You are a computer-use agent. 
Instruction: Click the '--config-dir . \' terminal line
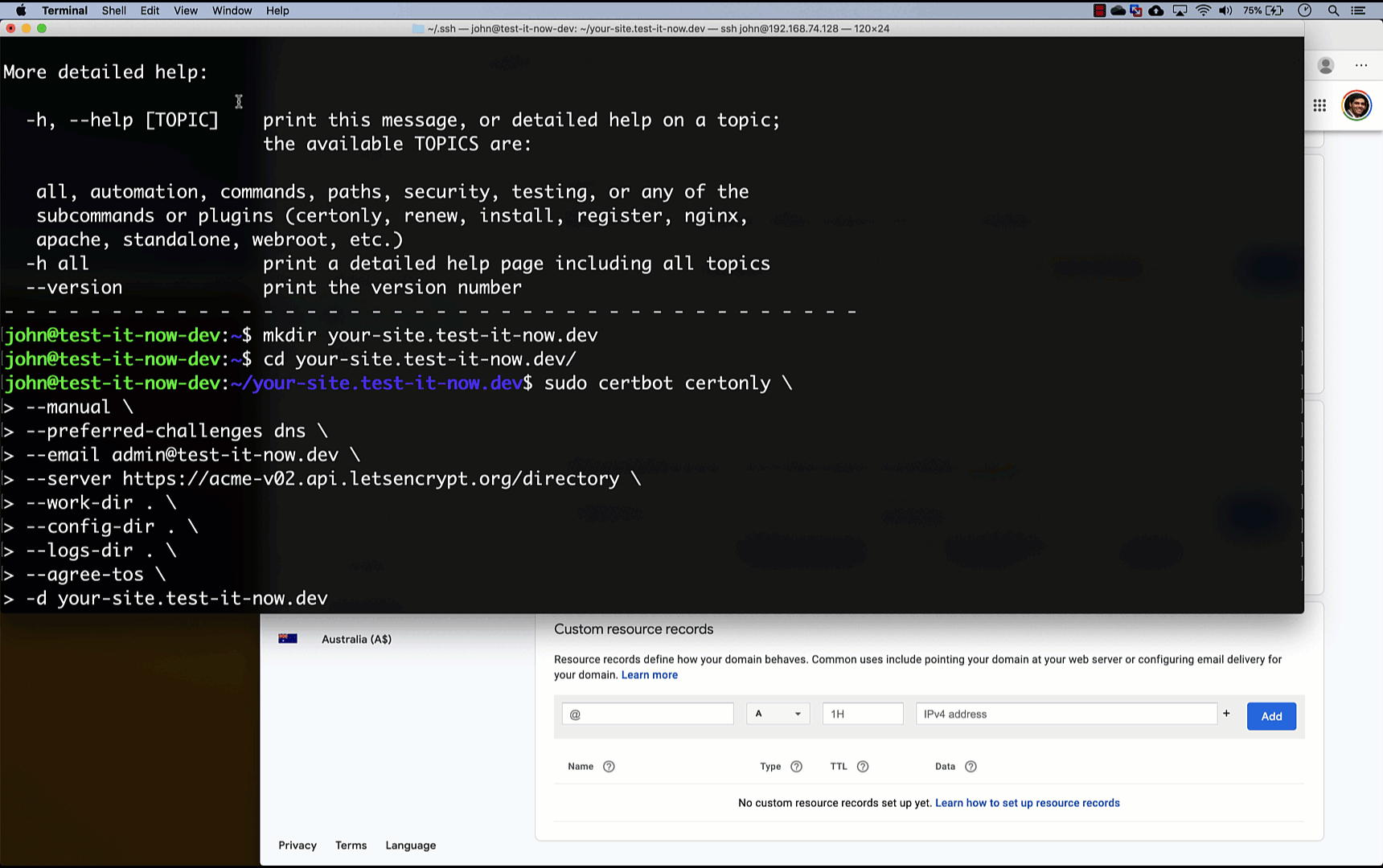pos(111,527)
